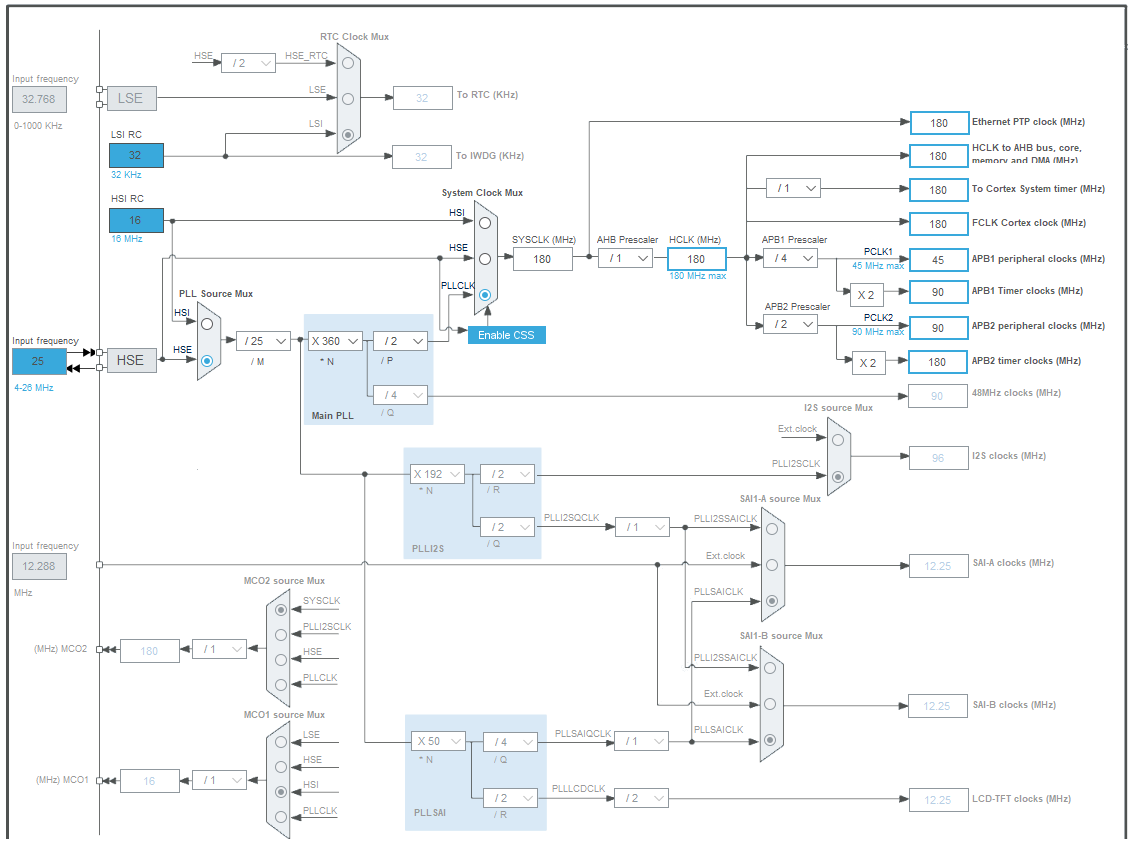Viewport: 1132px width, 842px height.
Task: Click the To IWDG (KHz) value field
Action: coord(422,157)
